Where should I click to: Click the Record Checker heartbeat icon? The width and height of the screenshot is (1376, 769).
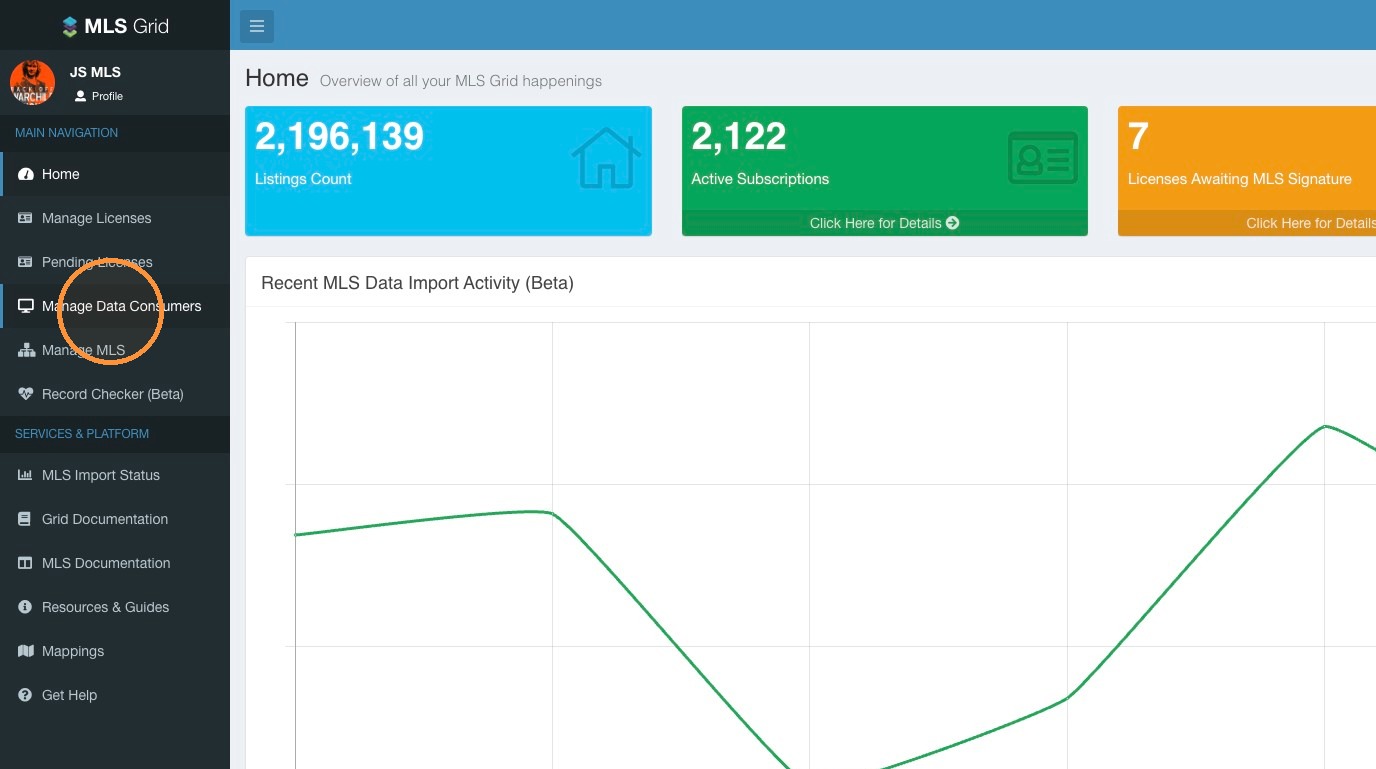26,394
